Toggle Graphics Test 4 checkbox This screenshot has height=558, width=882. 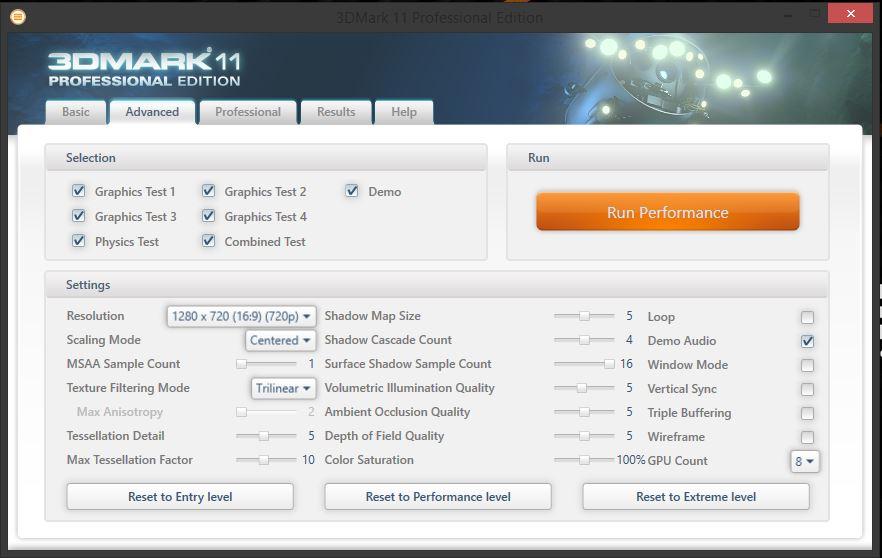209,216
